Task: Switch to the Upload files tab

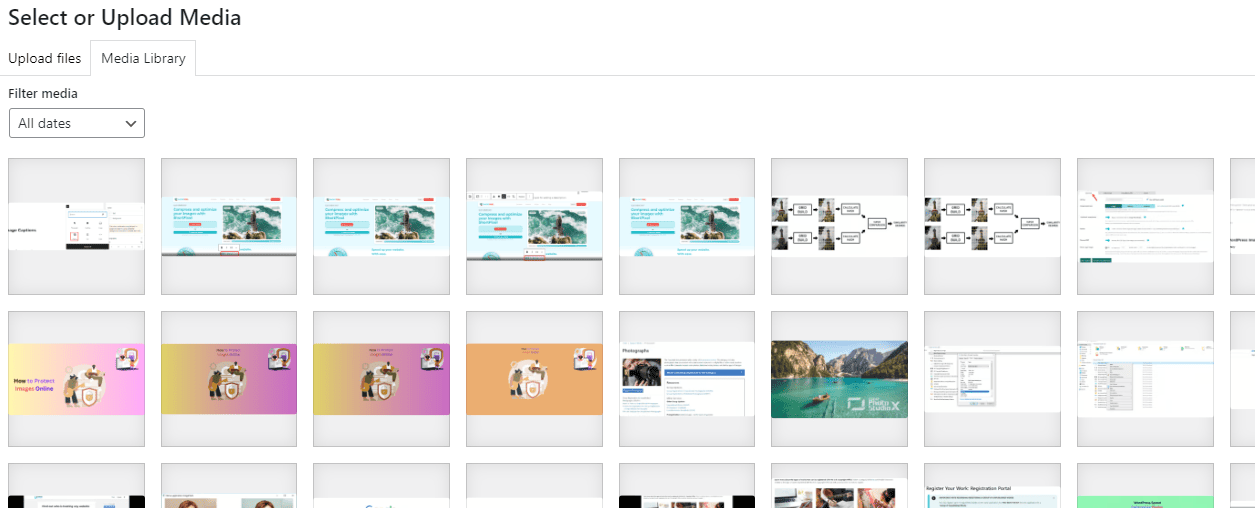Action: pos(45,58)
